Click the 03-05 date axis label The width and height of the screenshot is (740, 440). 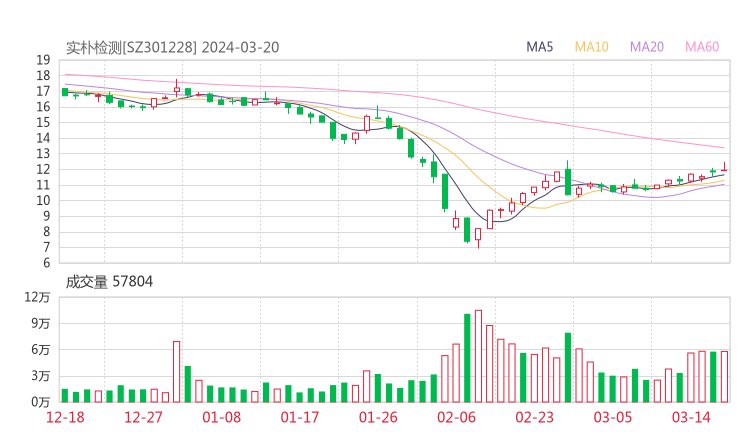[613, 417]
